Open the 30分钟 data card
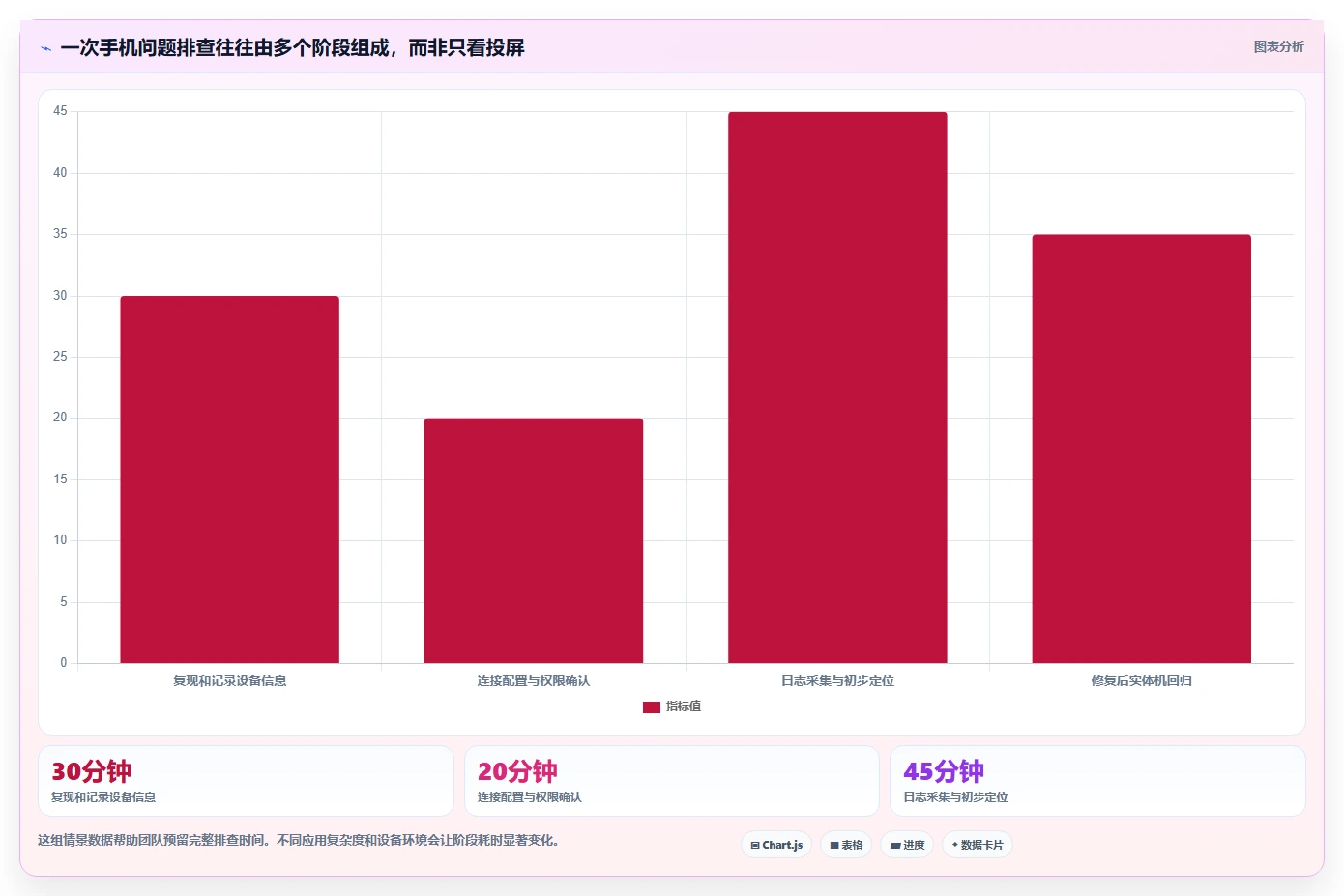The width and height of the screenshot is (1344, 896). (x=246, y=781)
